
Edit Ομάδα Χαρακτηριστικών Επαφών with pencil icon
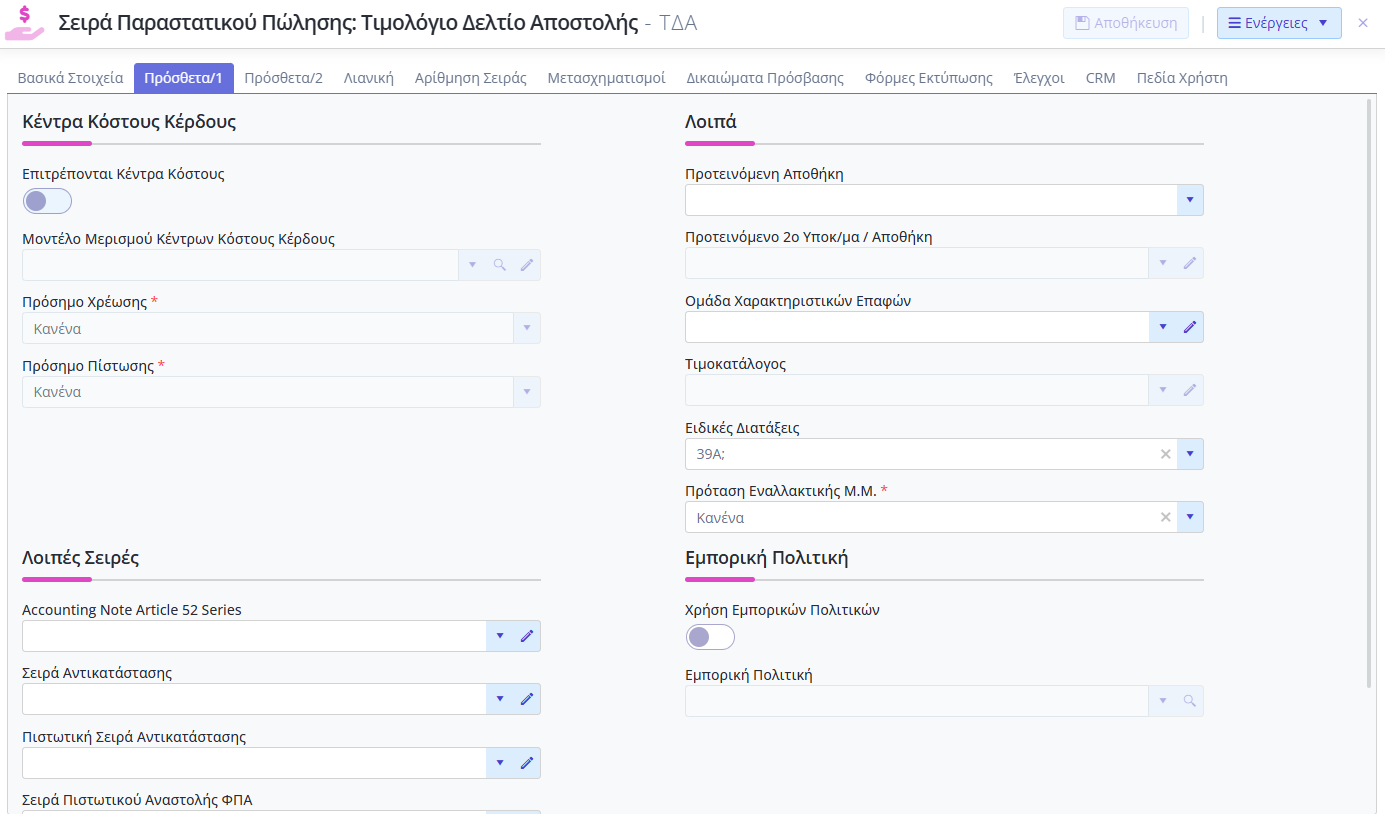point(1189,327)
